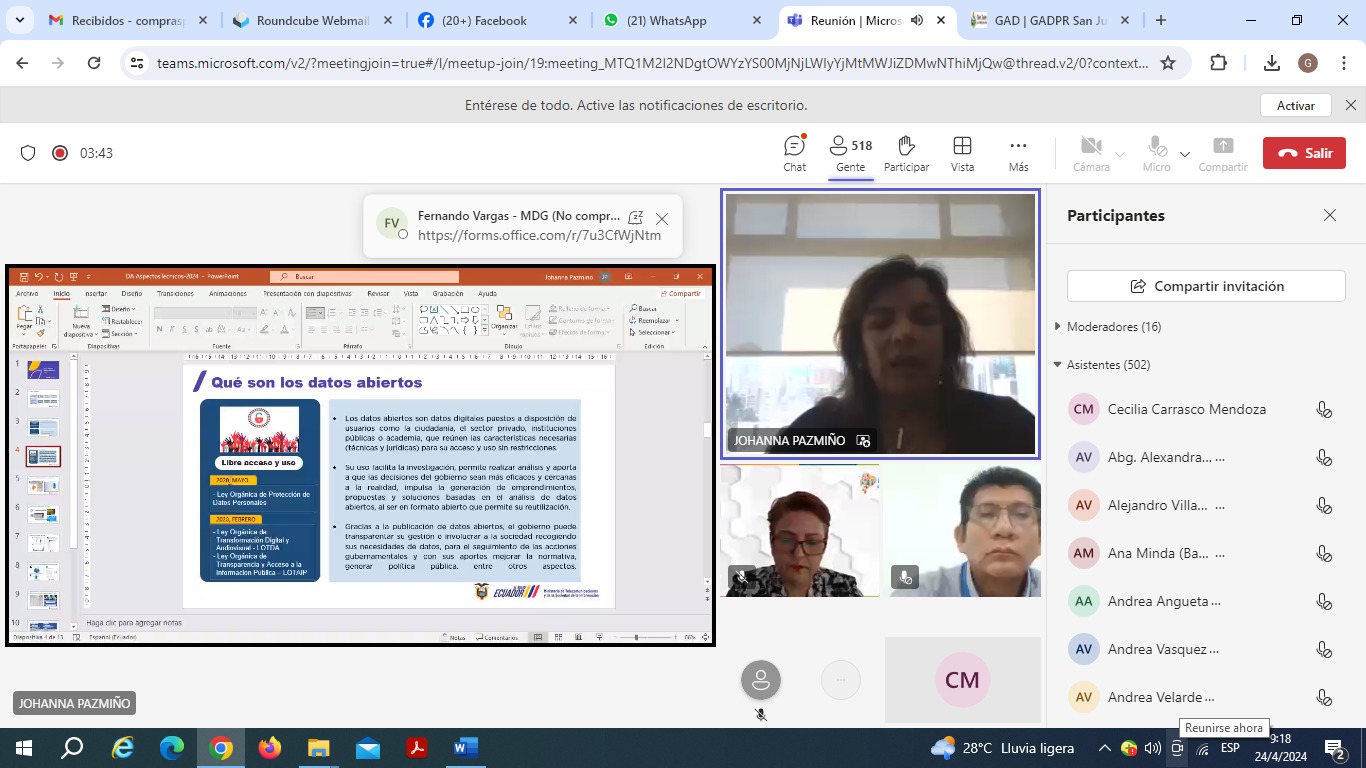Toggle Cecilia Carrasco Mendoza's microphone icon
The image size is (1366, 768).
tap(1324, 409)
